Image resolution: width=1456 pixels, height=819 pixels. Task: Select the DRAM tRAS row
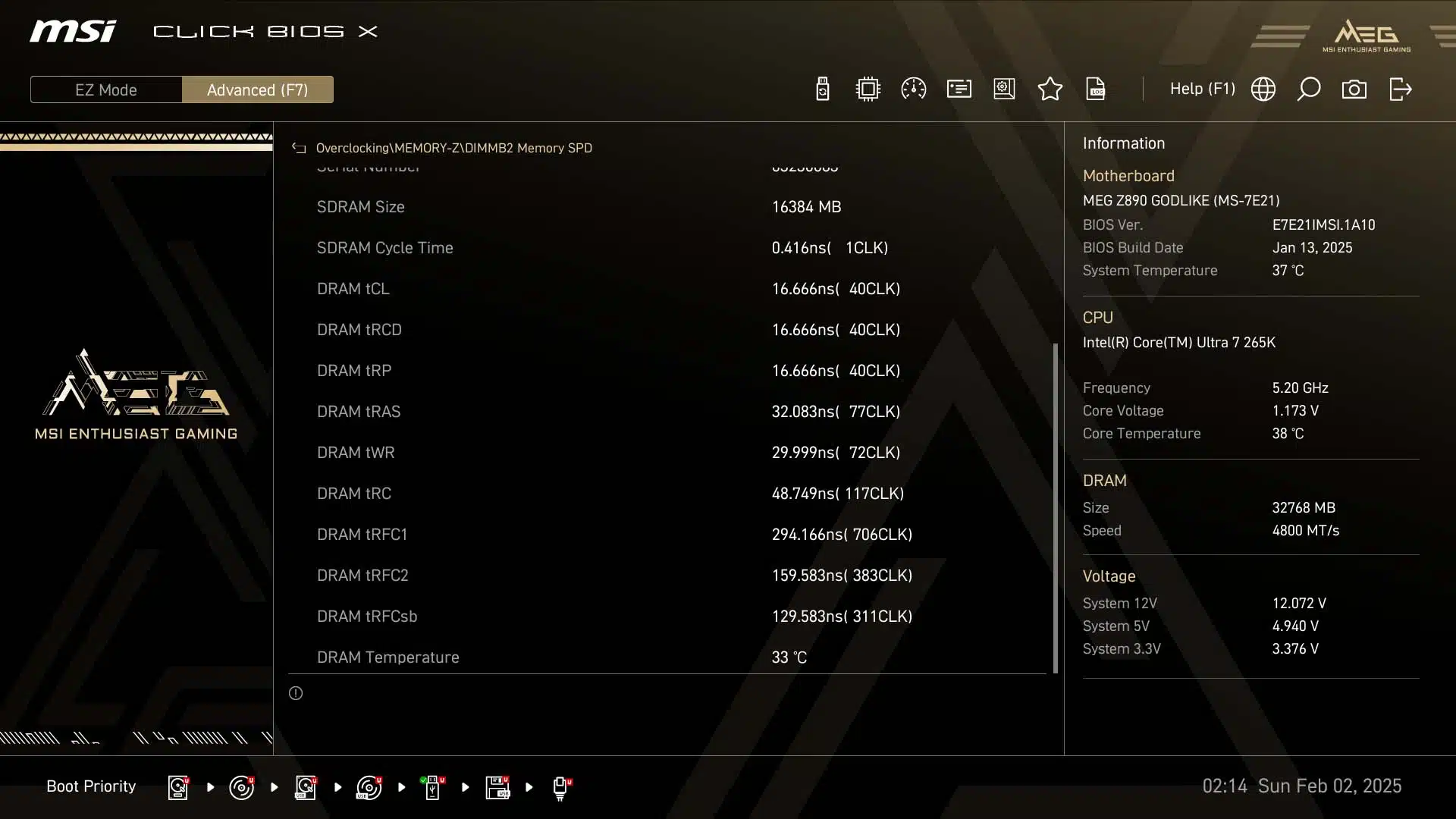(x=667, y=412)
